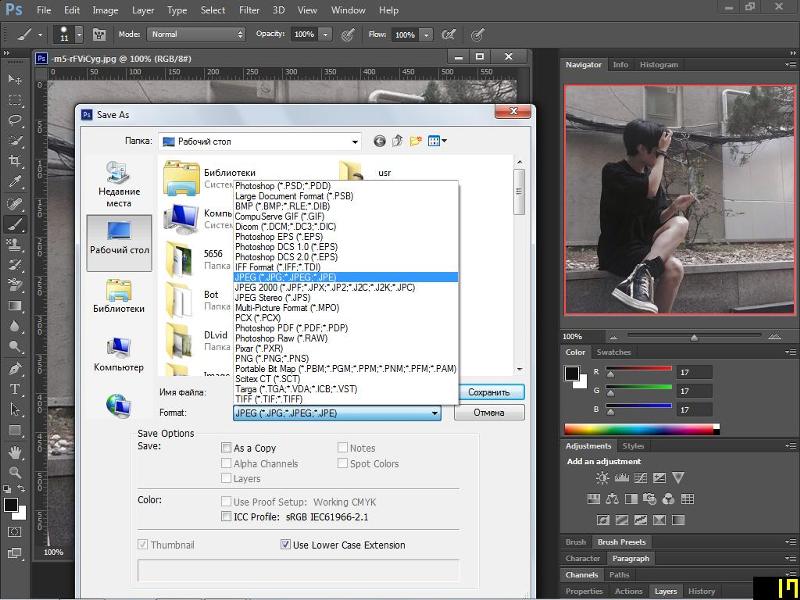Open the Layer menu

(x=145, y=10)
